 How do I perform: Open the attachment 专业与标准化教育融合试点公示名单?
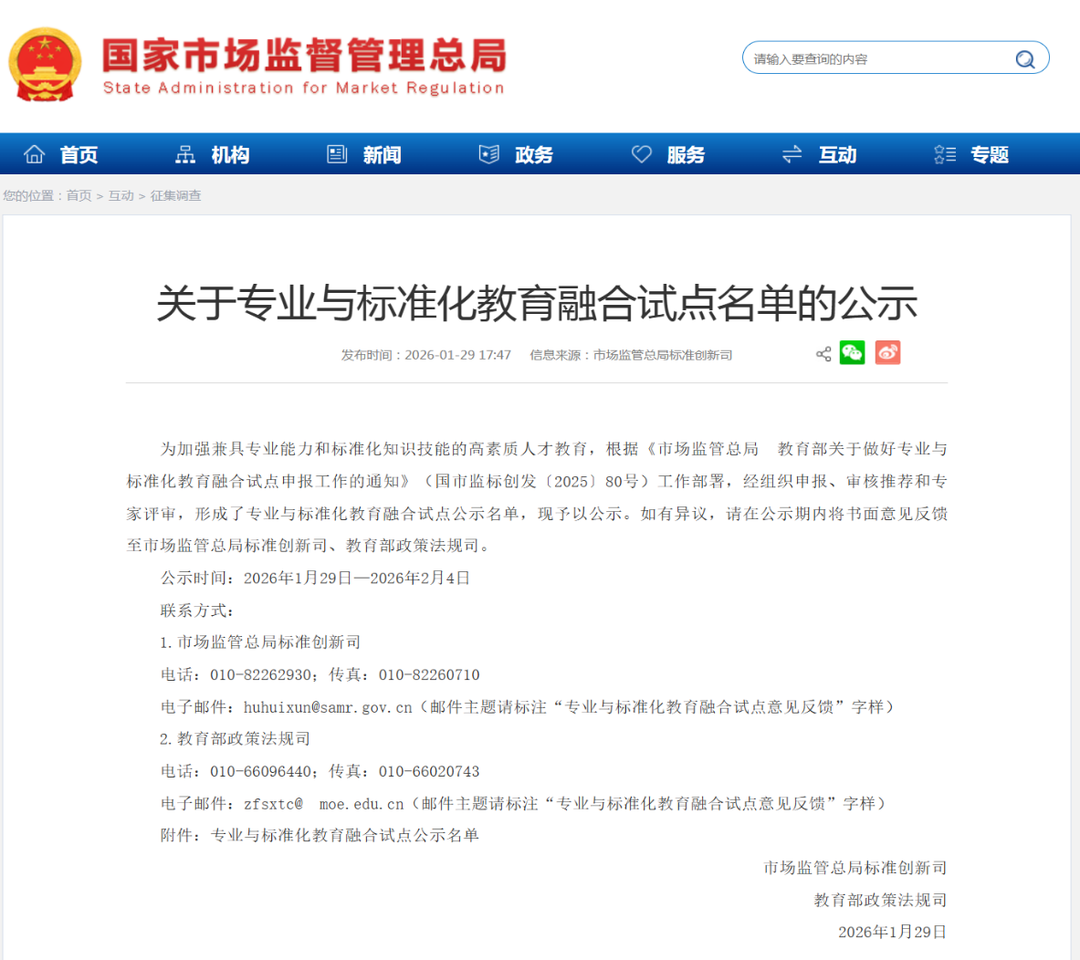[x=345, y=834]
